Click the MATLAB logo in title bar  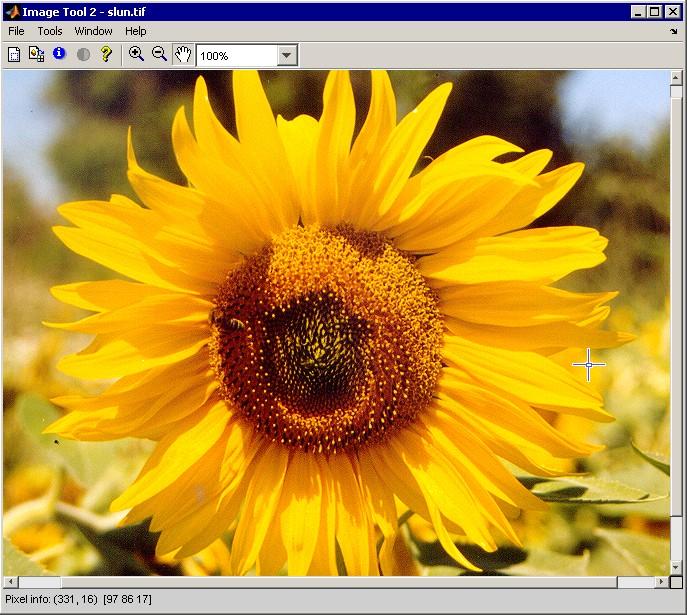(12, 12)
